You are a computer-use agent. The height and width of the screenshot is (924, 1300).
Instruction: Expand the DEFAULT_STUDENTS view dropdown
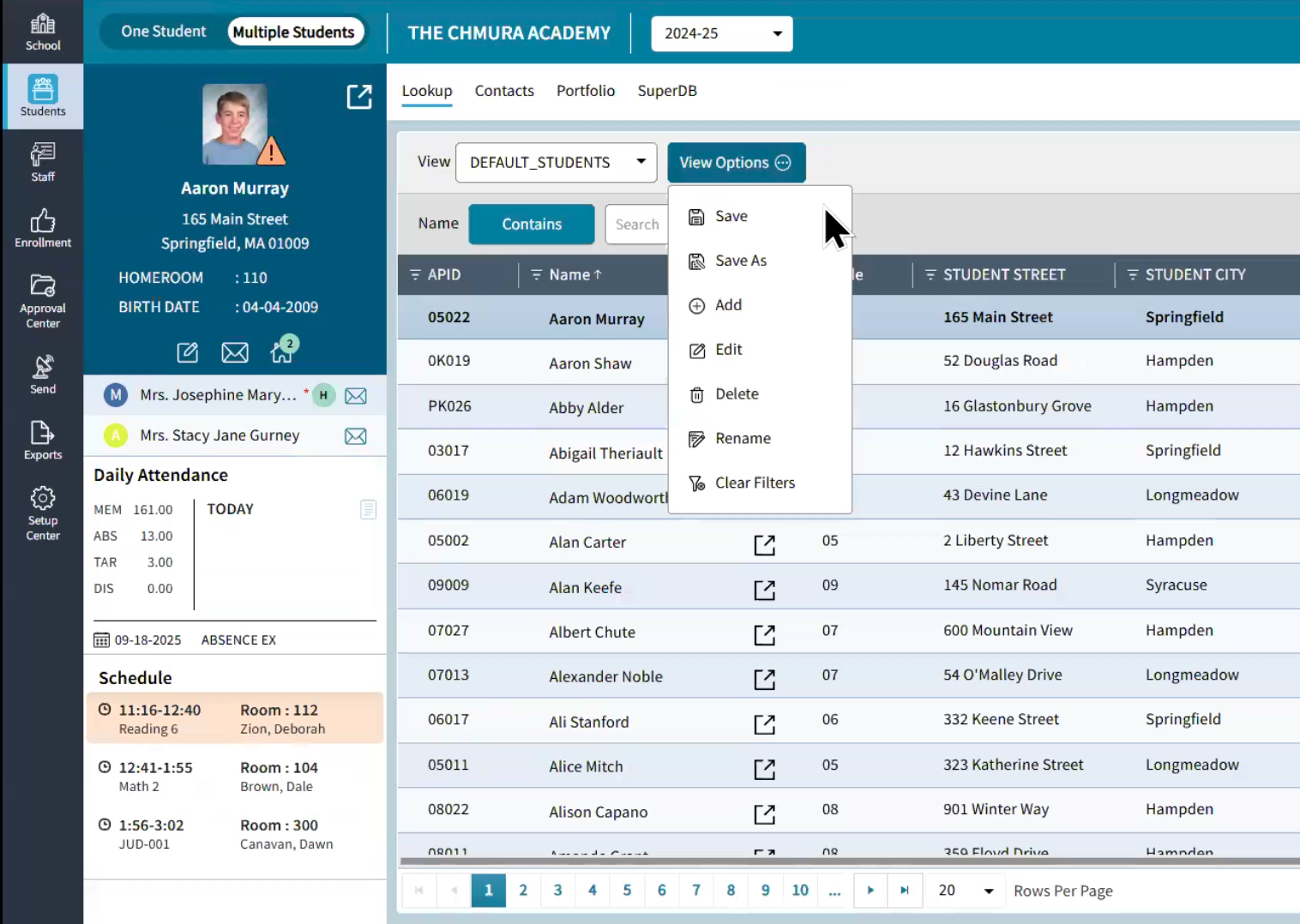pyautogui.click(x=556, y=162)
